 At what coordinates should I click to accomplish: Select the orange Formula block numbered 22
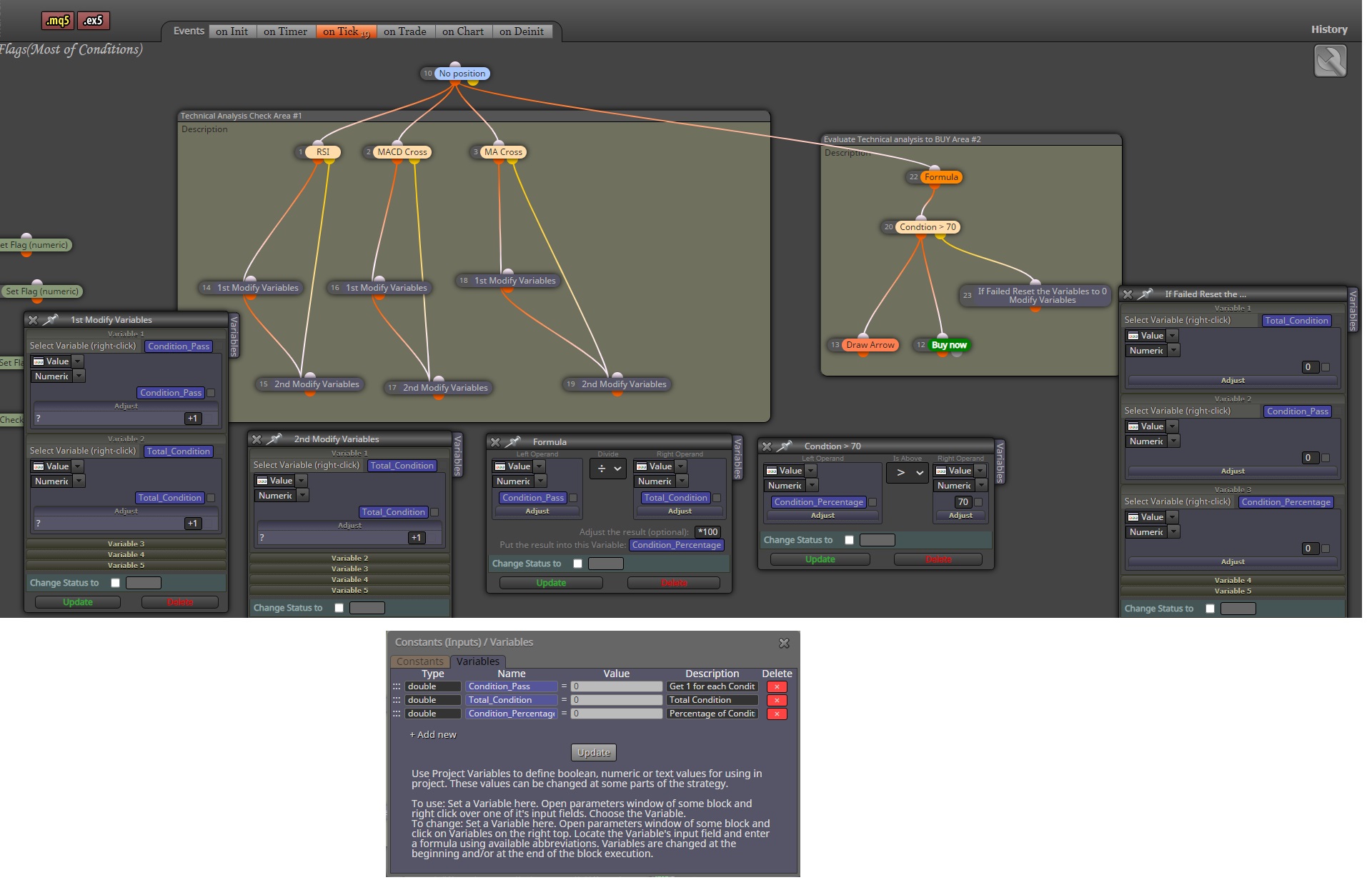(x=941, y=177)
